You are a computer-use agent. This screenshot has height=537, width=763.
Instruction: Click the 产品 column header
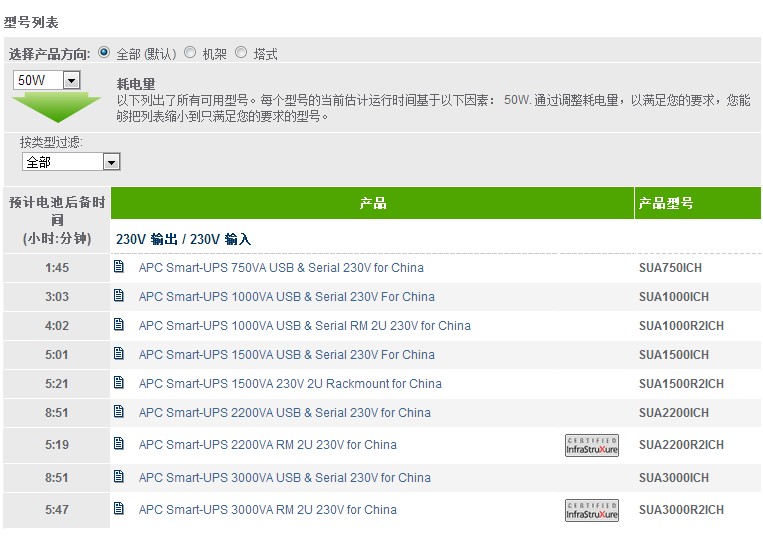[372, 203]
